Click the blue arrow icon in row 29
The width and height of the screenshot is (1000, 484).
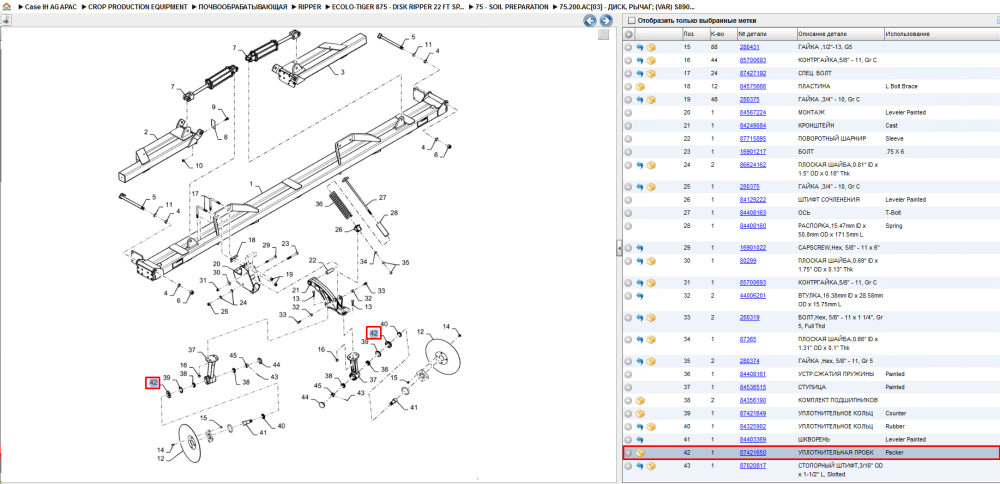click(640, 247)
